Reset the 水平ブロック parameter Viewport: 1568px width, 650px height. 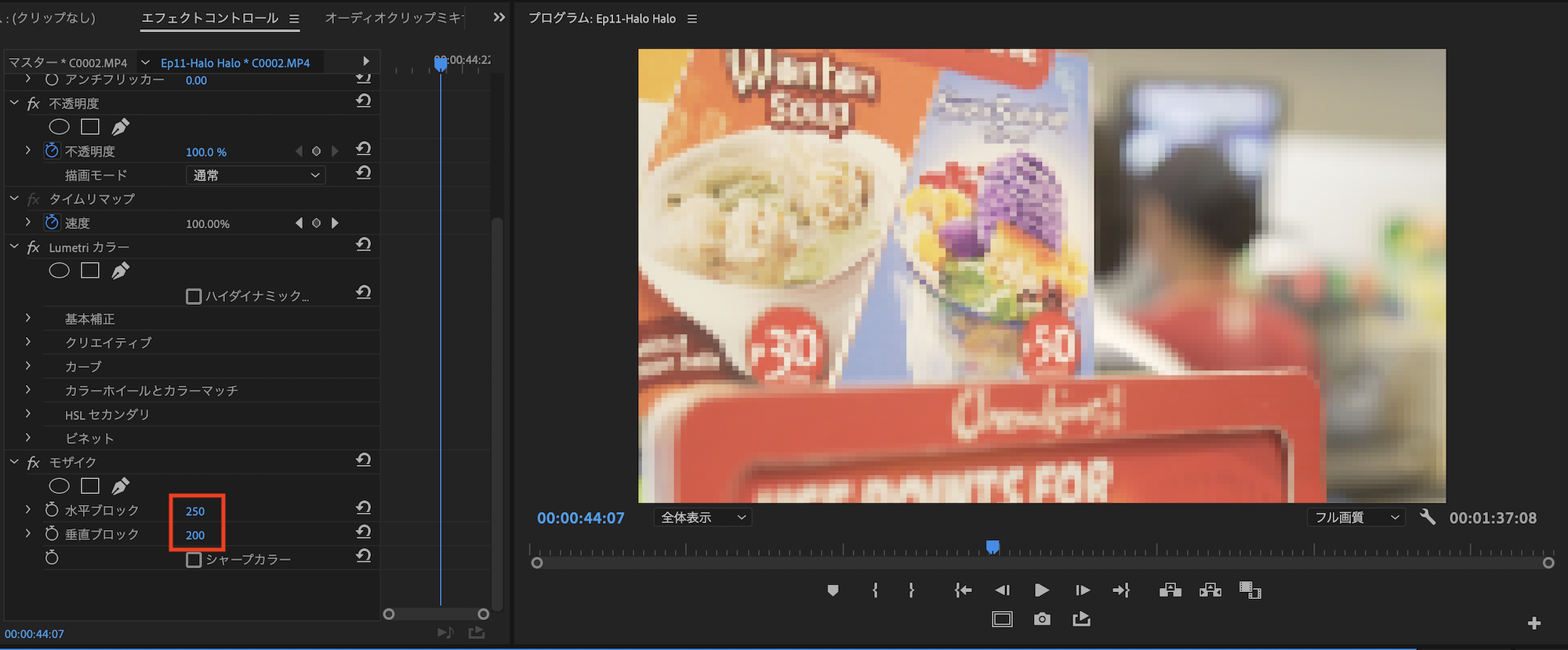[363, 508]
